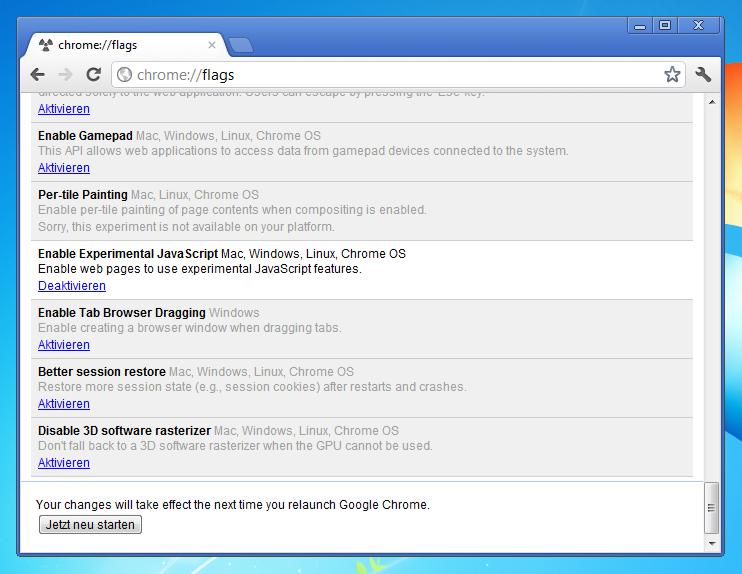Click the Better session restore heading

pyautogui.click(x=102, y=372)
